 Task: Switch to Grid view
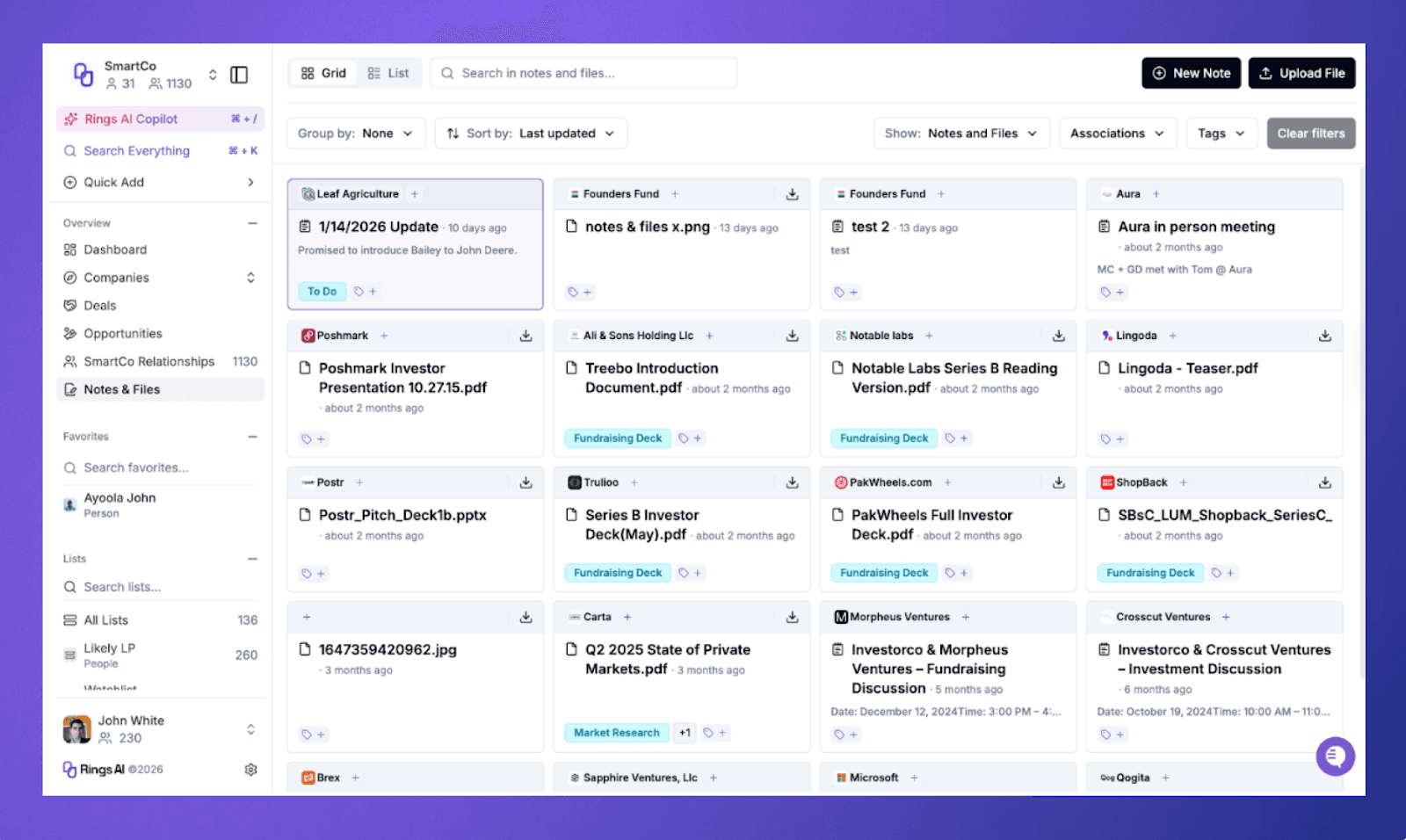tap(323, 73)
